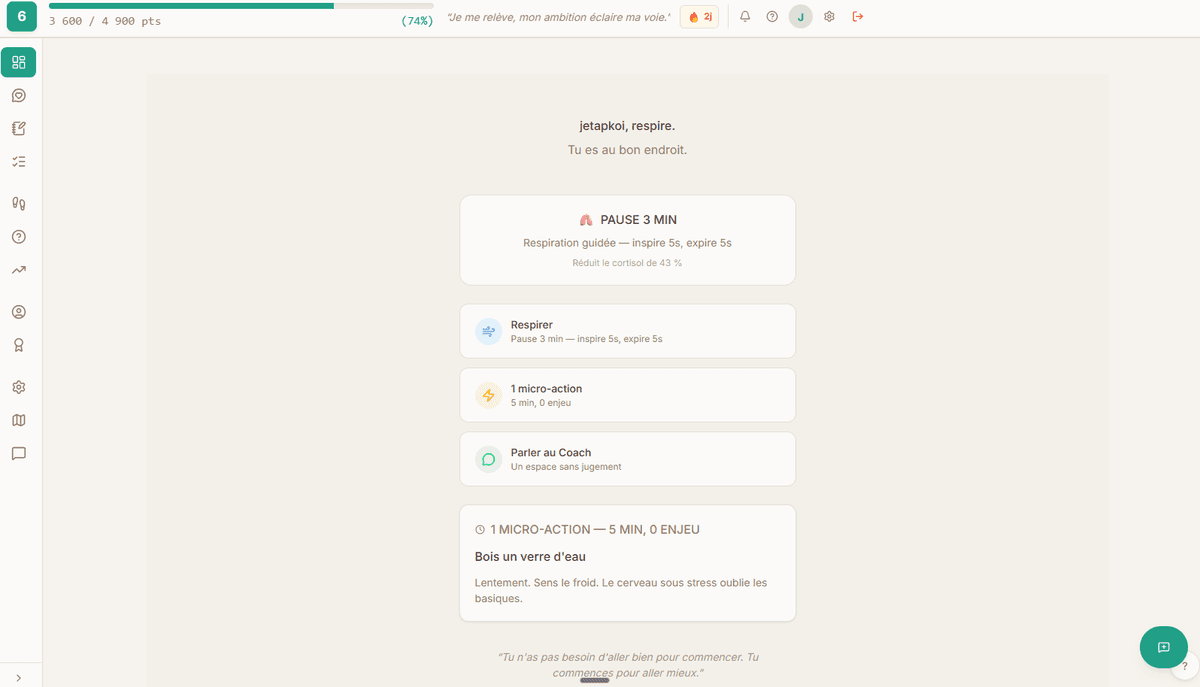
Task: Click the red logout icon
Action: [858, 16]
